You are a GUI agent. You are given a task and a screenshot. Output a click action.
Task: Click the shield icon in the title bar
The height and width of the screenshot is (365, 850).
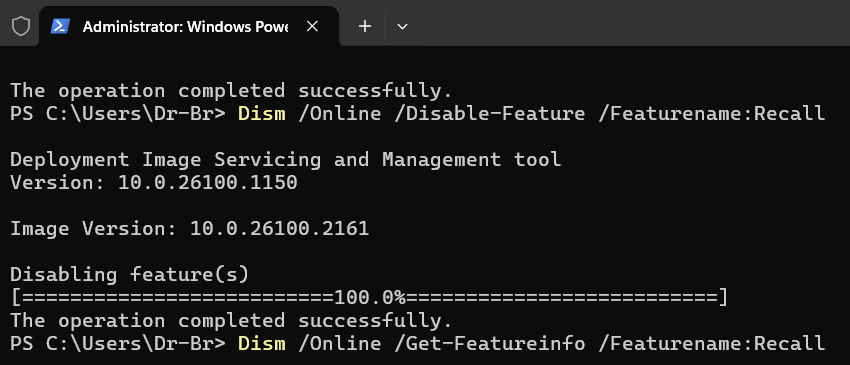pyautogui.click(x=21, y=26)
